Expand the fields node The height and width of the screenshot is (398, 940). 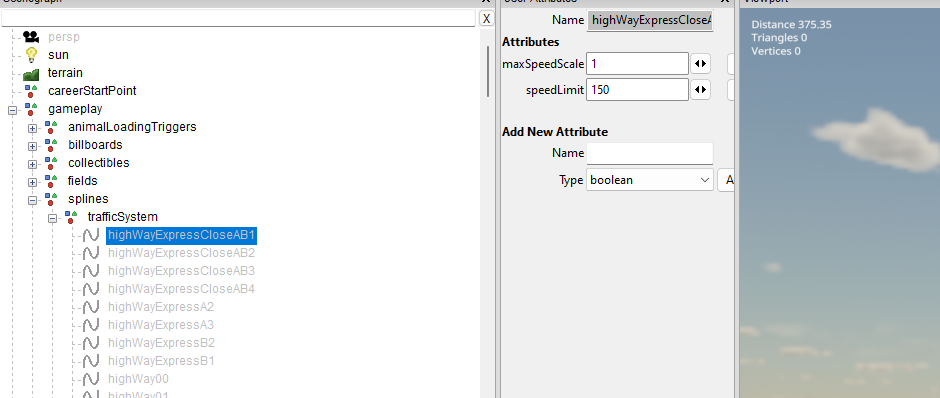[x=32, y=182]
